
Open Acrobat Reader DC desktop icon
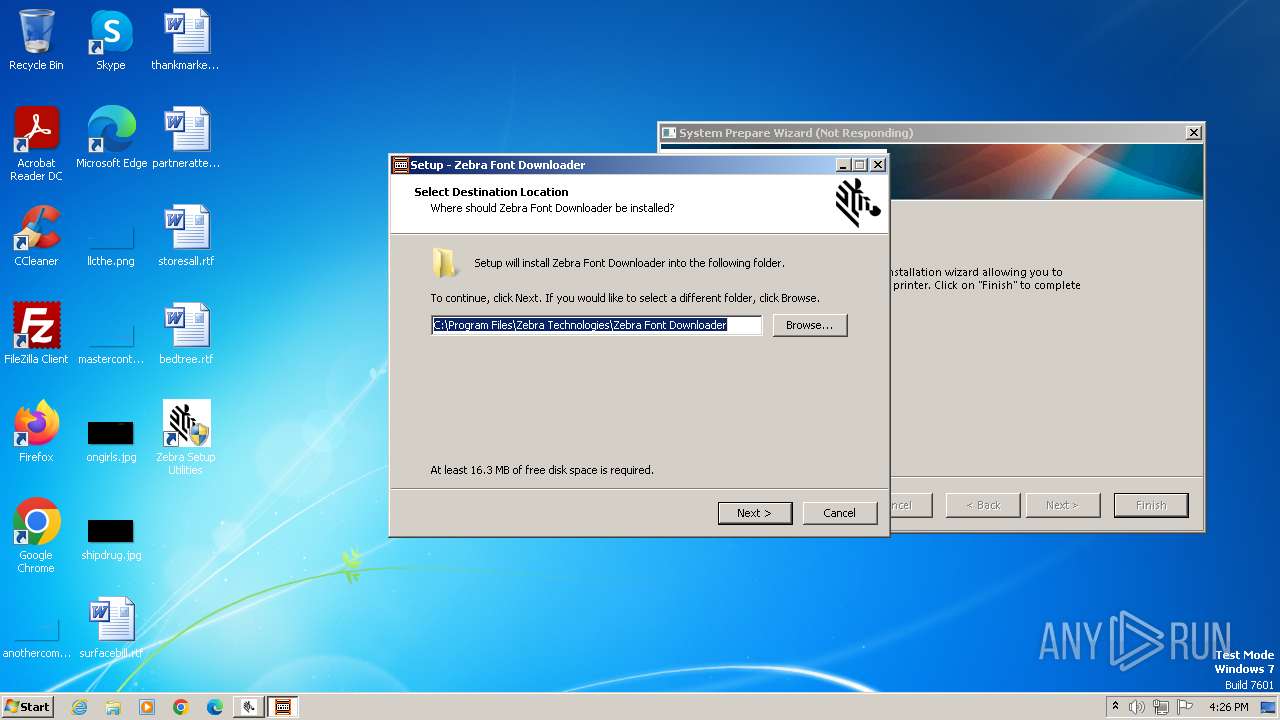pos(36,143)
